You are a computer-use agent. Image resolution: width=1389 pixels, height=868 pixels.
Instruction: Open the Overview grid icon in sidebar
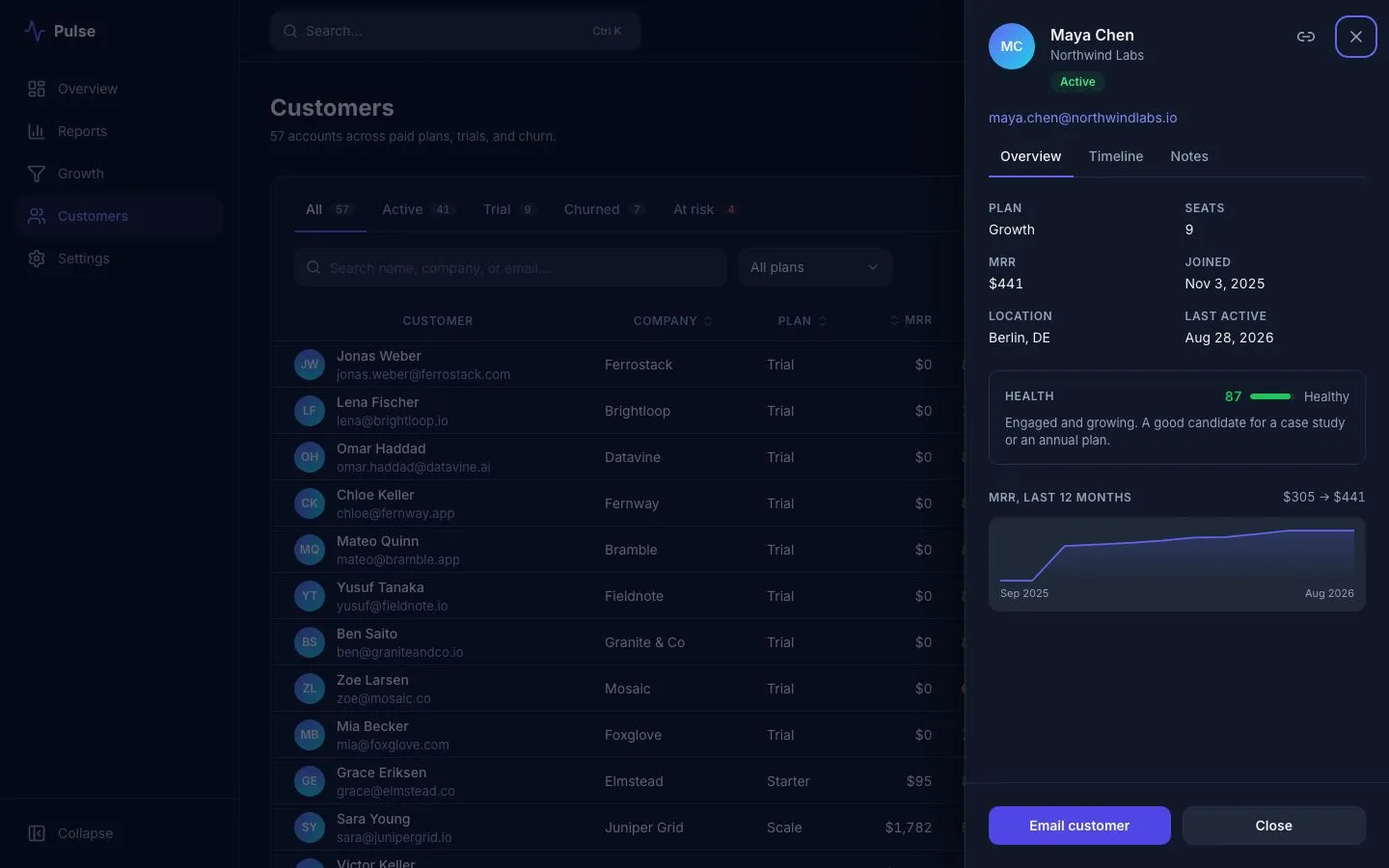click(x=37, y=89)
